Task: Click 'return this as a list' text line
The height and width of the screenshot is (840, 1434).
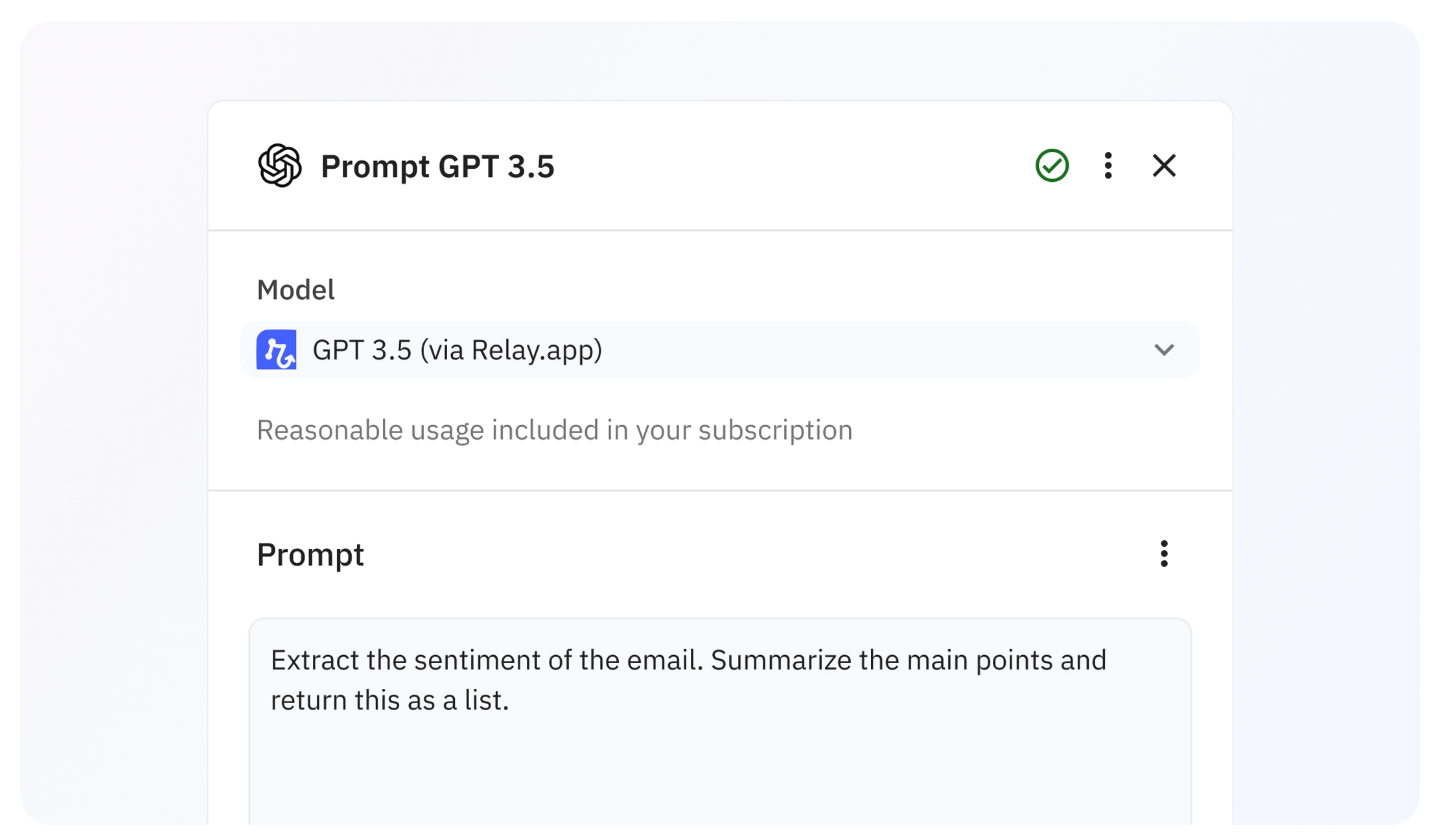Action: pyautogui.click(x=390, y=700)
